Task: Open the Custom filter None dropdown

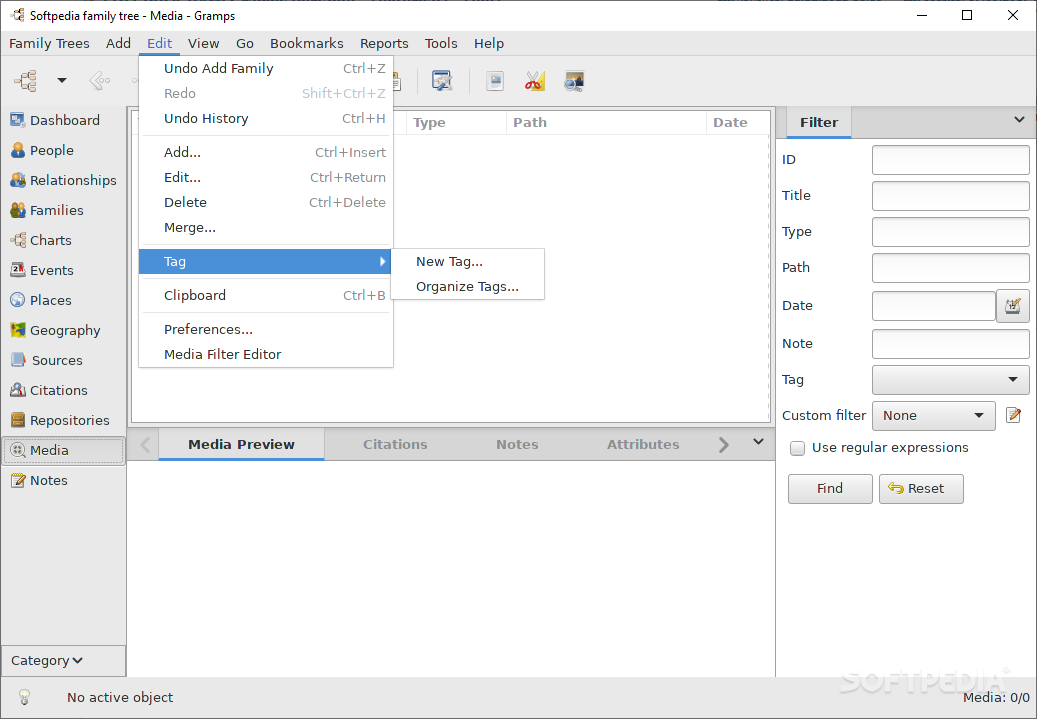Action: click(x=933, y=416)
